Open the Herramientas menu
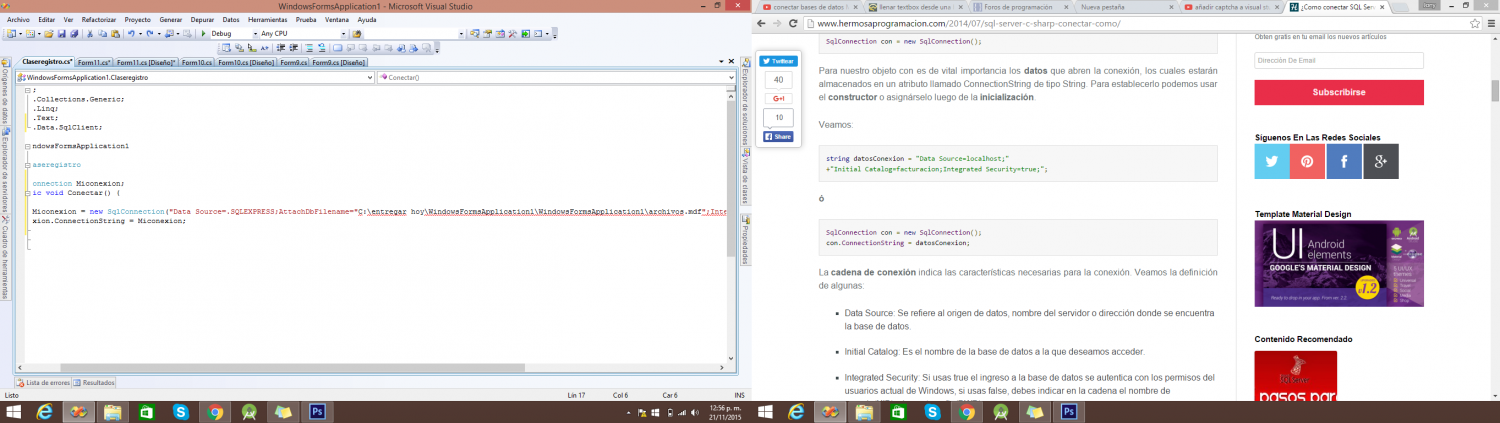This screenshot has width=1500, height=423. point(267,19)
